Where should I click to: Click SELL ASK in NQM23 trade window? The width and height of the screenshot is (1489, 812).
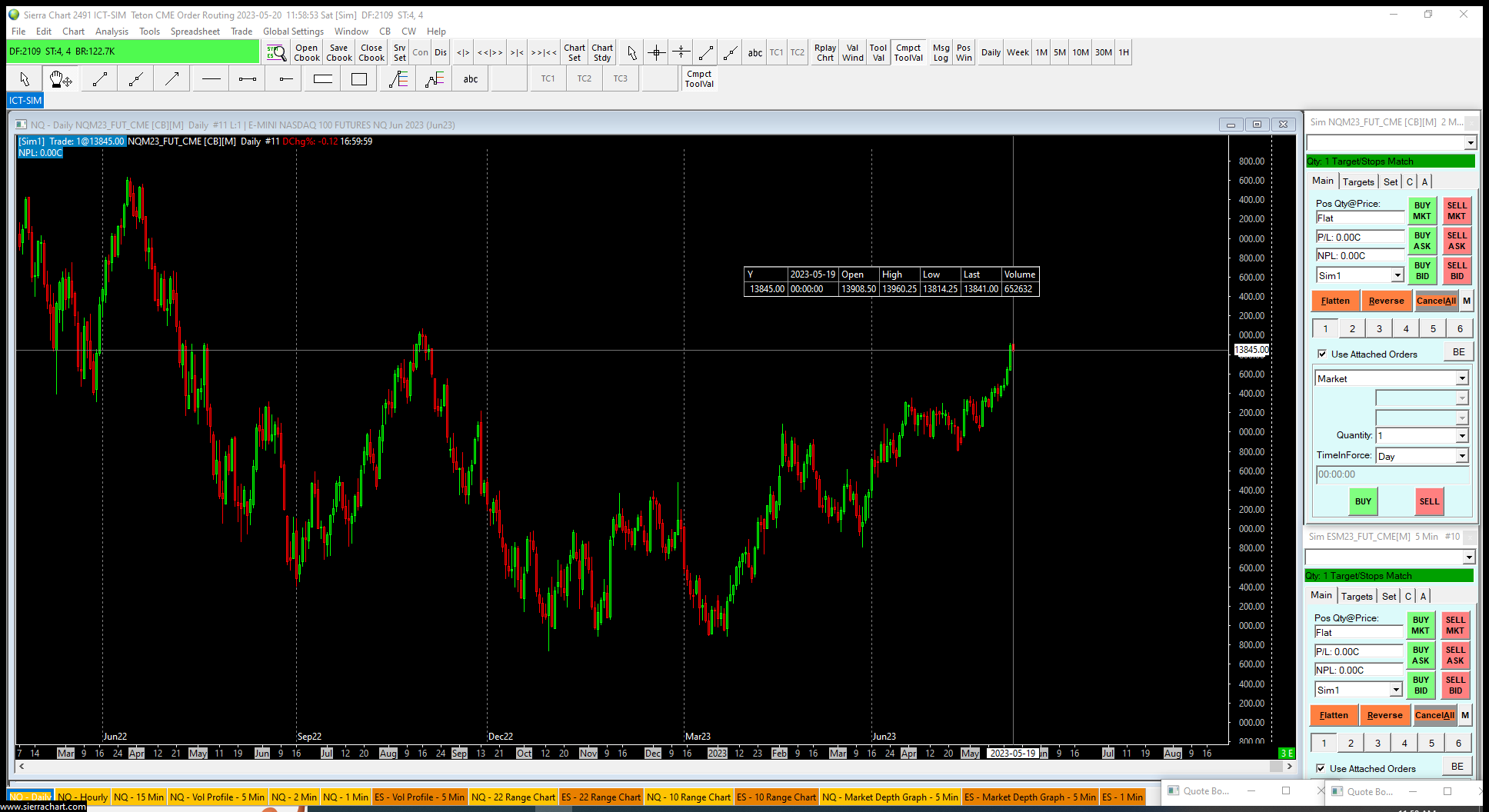click(x=1457, y=241)
